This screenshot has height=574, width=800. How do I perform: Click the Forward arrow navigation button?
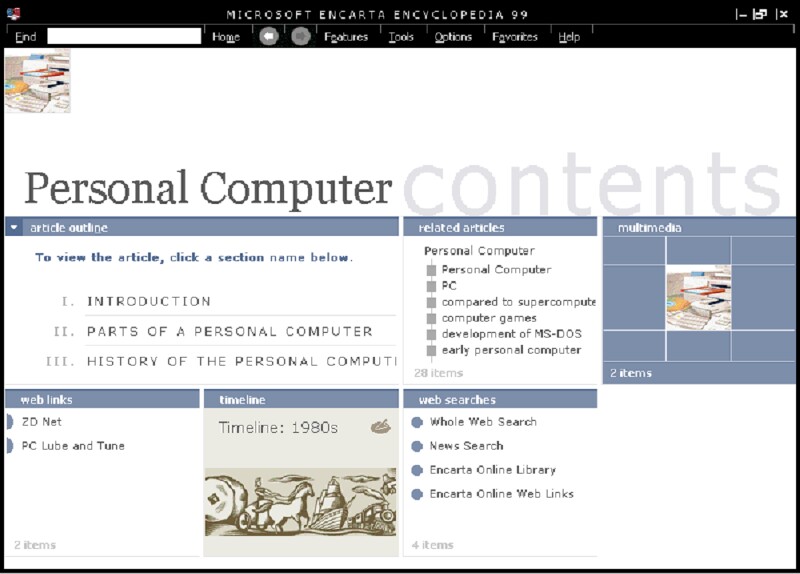(x=301, y=37)
